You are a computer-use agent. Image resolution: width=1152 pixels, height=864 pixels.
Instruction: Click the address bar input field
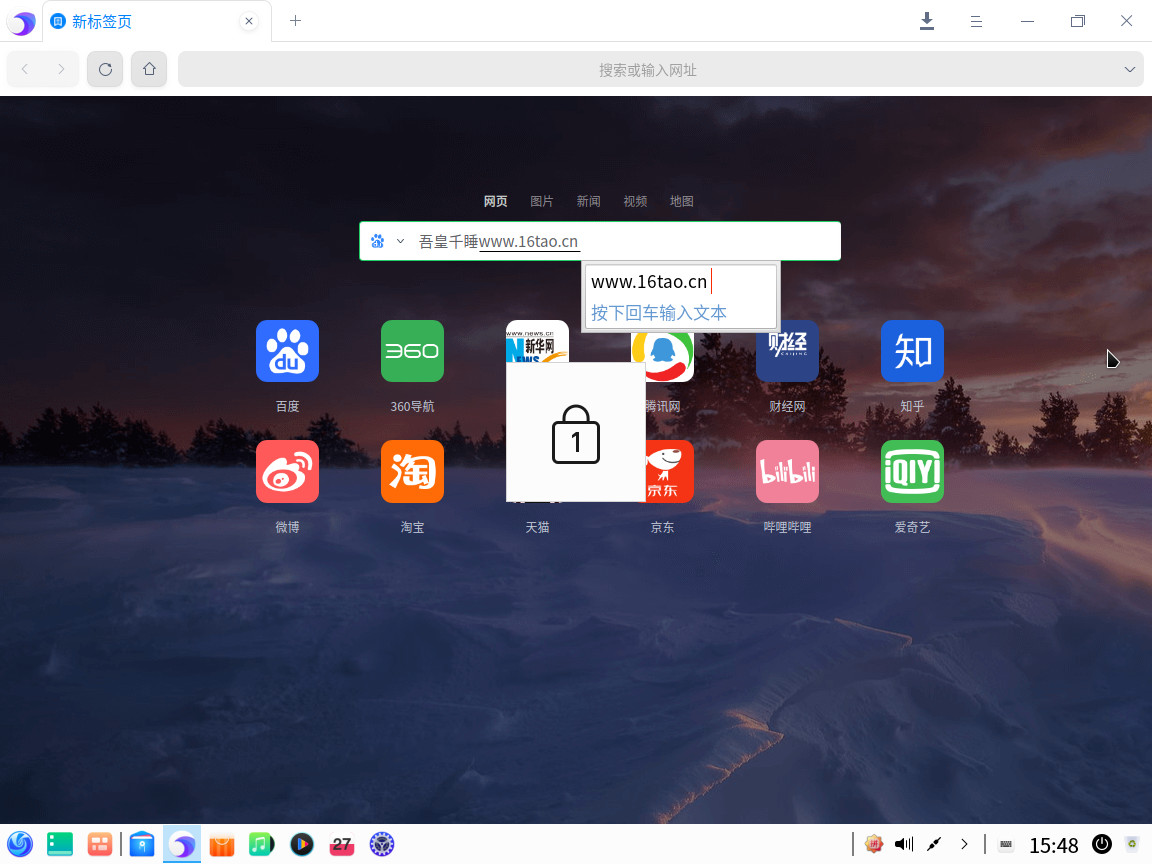[x=647, y=70]
